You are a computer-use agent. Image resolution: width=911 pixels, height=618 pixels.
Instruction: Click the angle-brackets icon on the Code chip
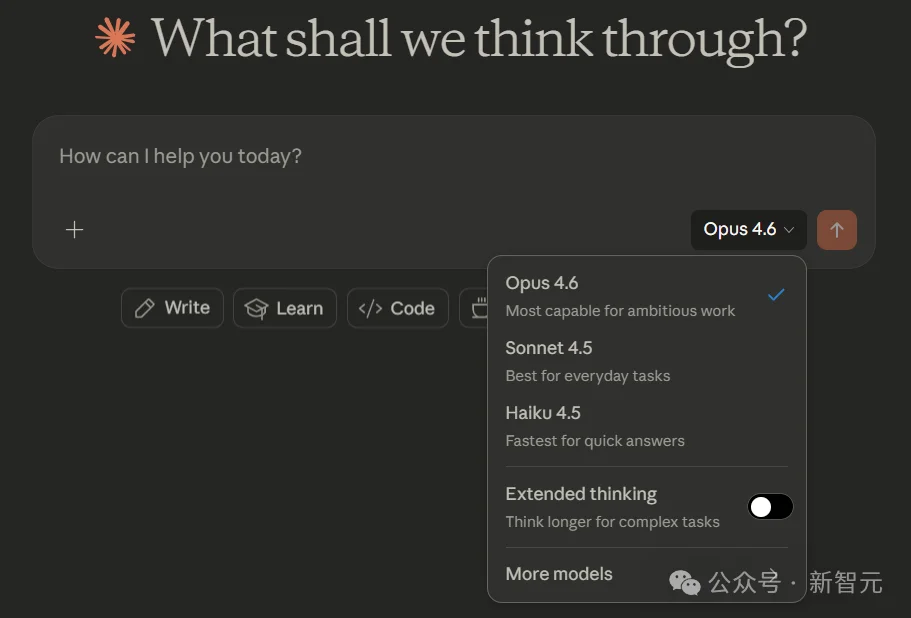[370, 308]
